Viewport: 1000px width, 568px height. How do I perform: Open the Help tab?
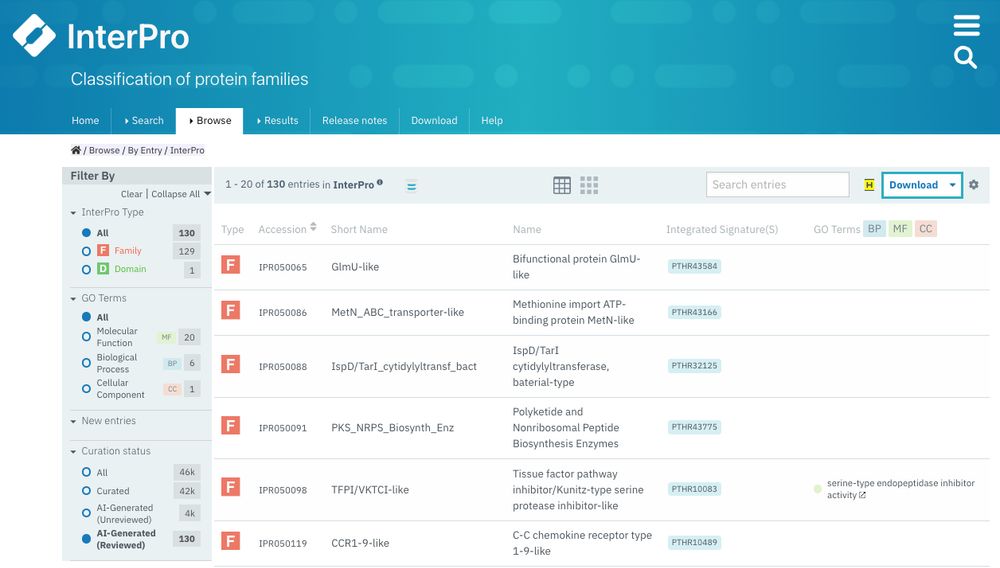pyautogui.click(x=492, y=120)
